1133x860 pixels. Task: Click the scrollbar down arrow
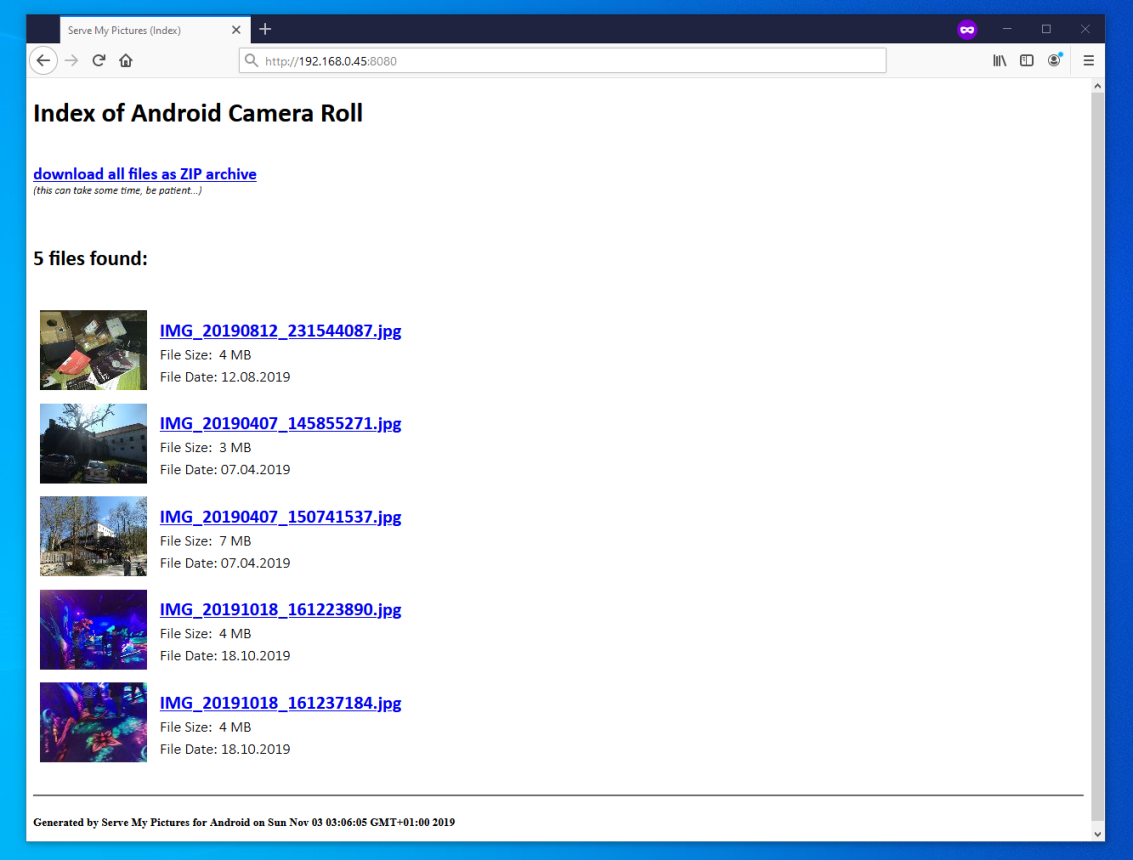[x=1098, y=833]
